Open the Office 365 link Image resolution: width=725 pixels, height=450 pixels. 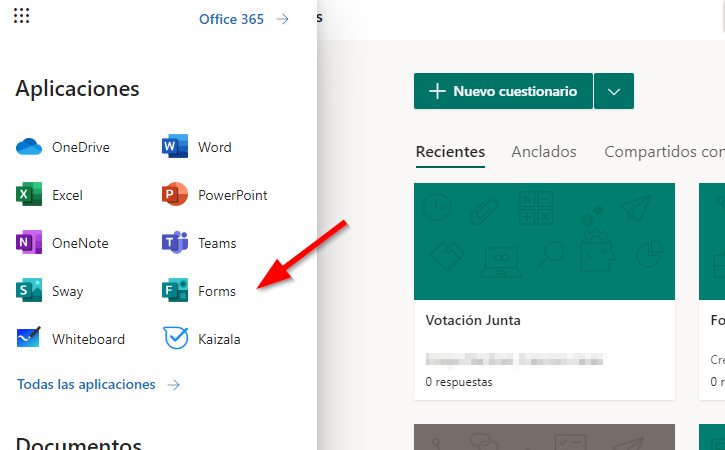click(231, 19)
